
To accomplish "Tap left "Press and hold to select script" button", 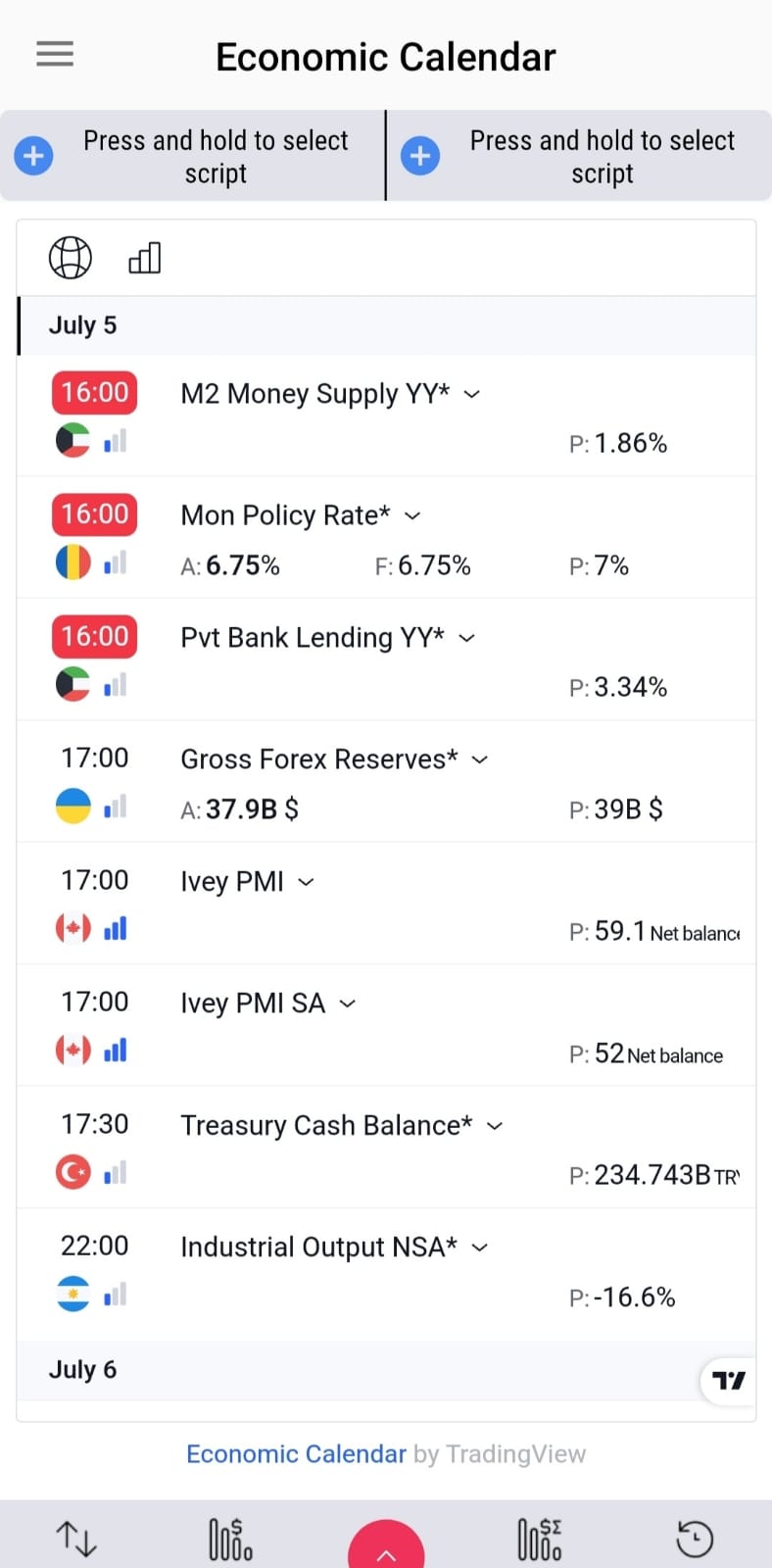I will (216, 157).
